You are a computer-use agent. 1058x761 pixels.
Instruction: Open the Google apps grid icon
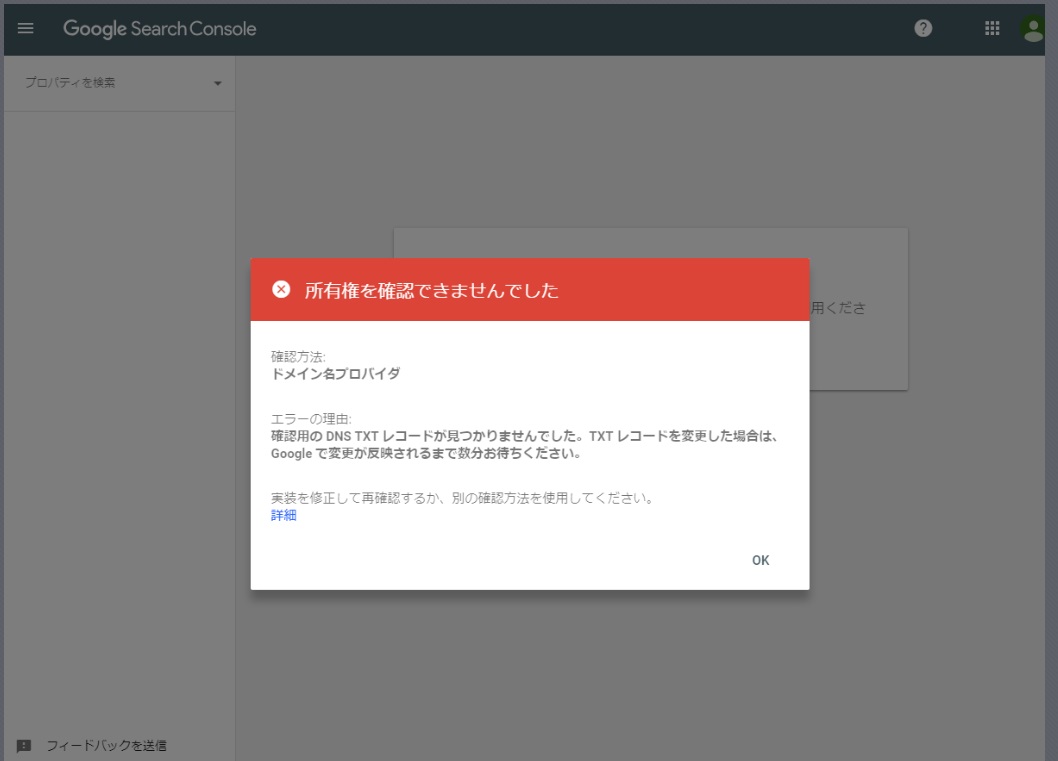coord(992,28)
